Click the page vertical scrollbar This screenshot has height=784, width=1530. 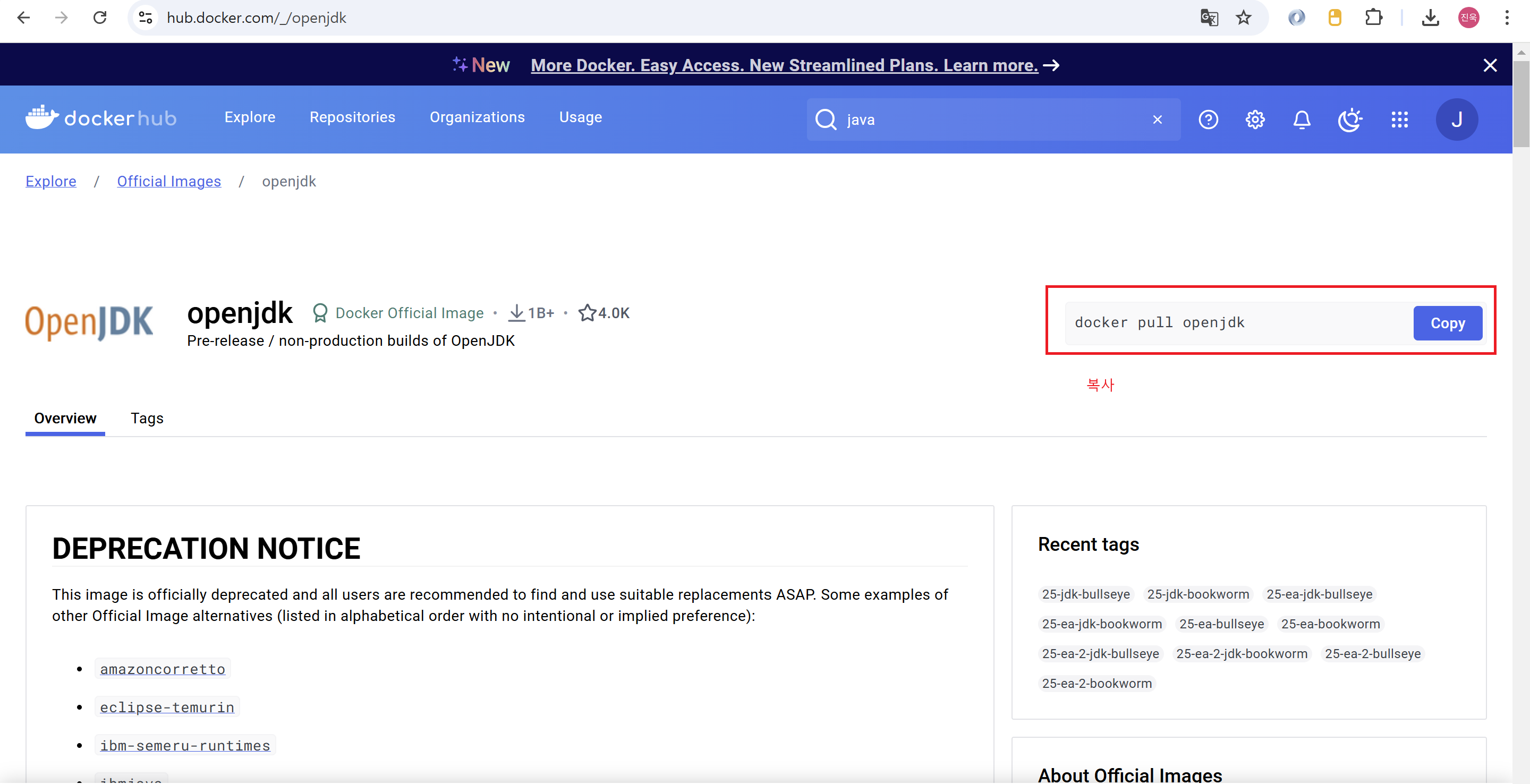(1520, 104)
